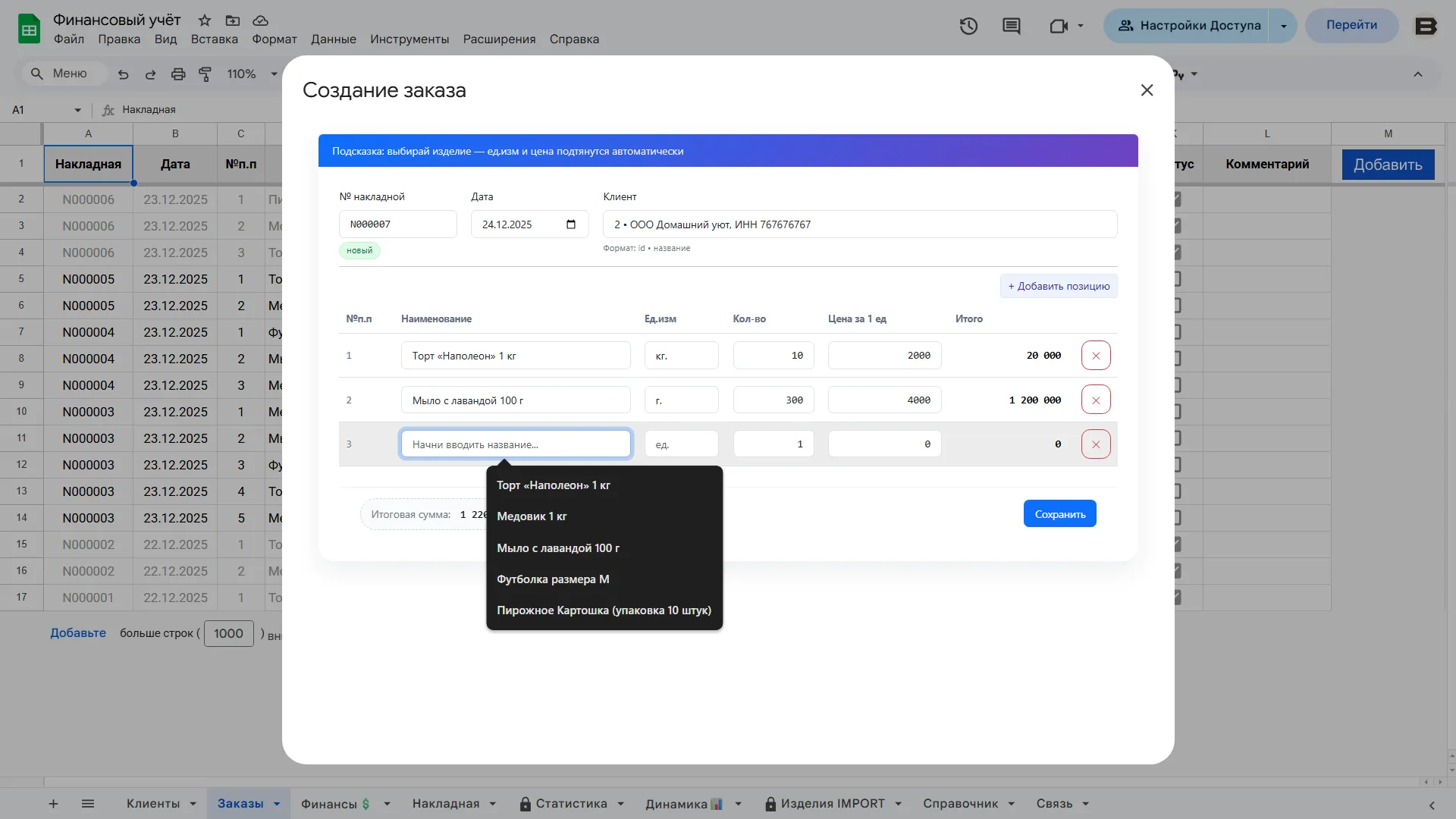This screenshot has height=819, width=1456.
Task: Switch to the Накладная sheet tab
Action: point(446,804)
